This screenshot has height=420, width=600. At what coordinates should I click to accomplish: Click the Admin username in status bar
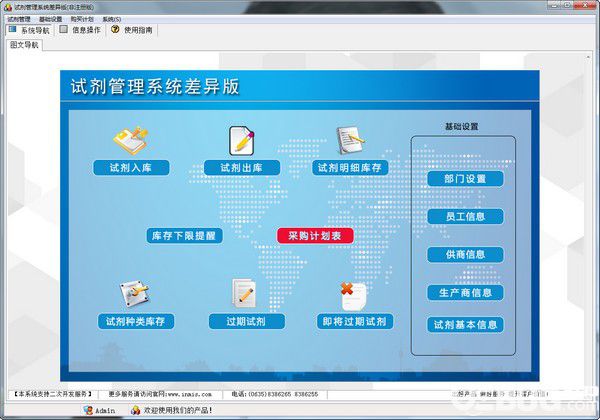click(x=104, y=411)
